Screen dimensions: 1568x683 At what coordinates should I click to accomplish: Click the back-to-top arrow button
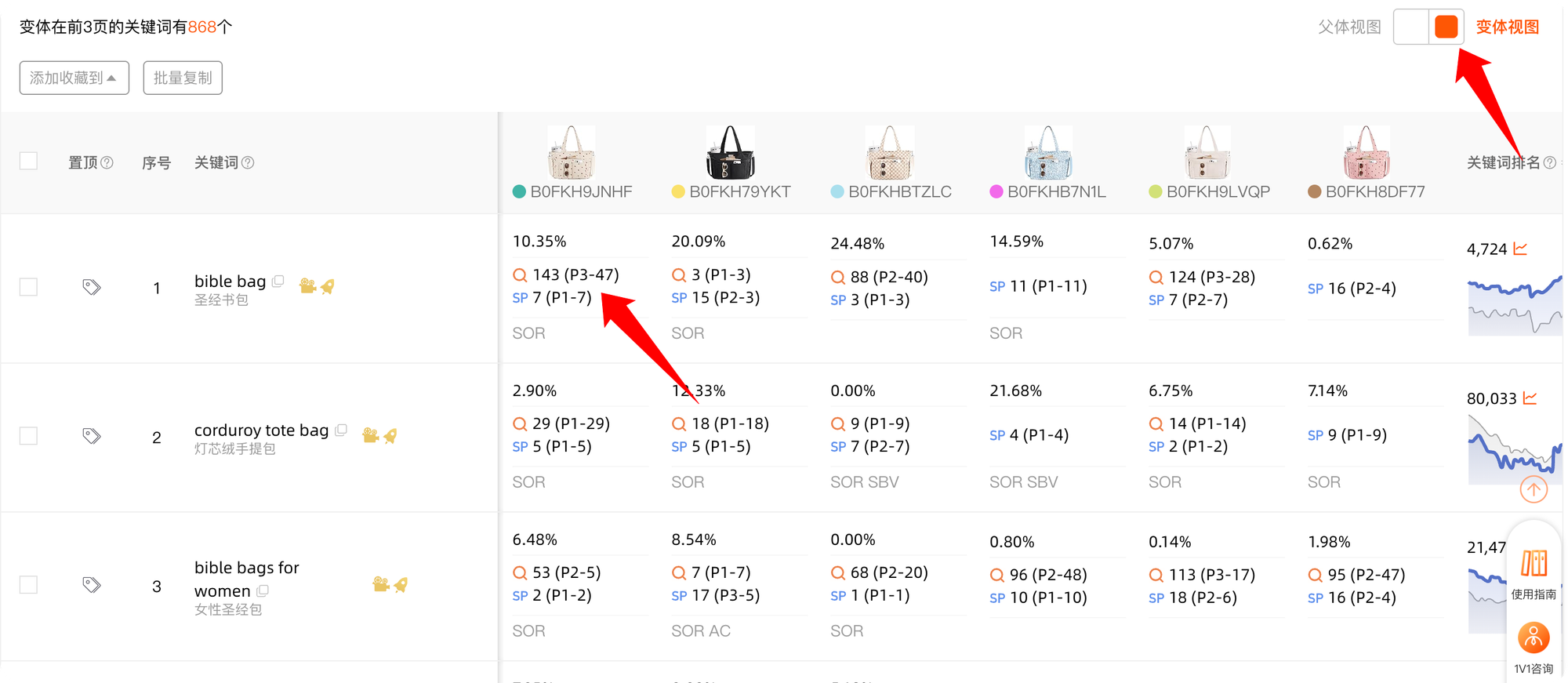[1534, 489]
